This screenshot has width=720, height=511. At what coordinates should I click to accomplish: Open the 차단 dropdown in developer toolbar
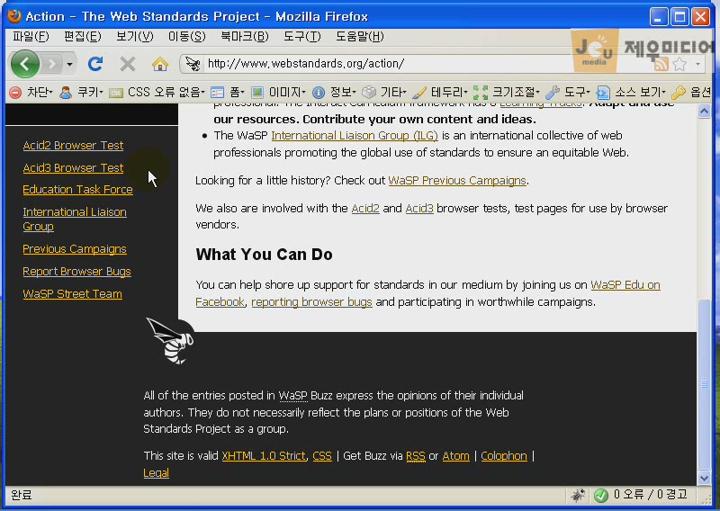coord(39,92)
